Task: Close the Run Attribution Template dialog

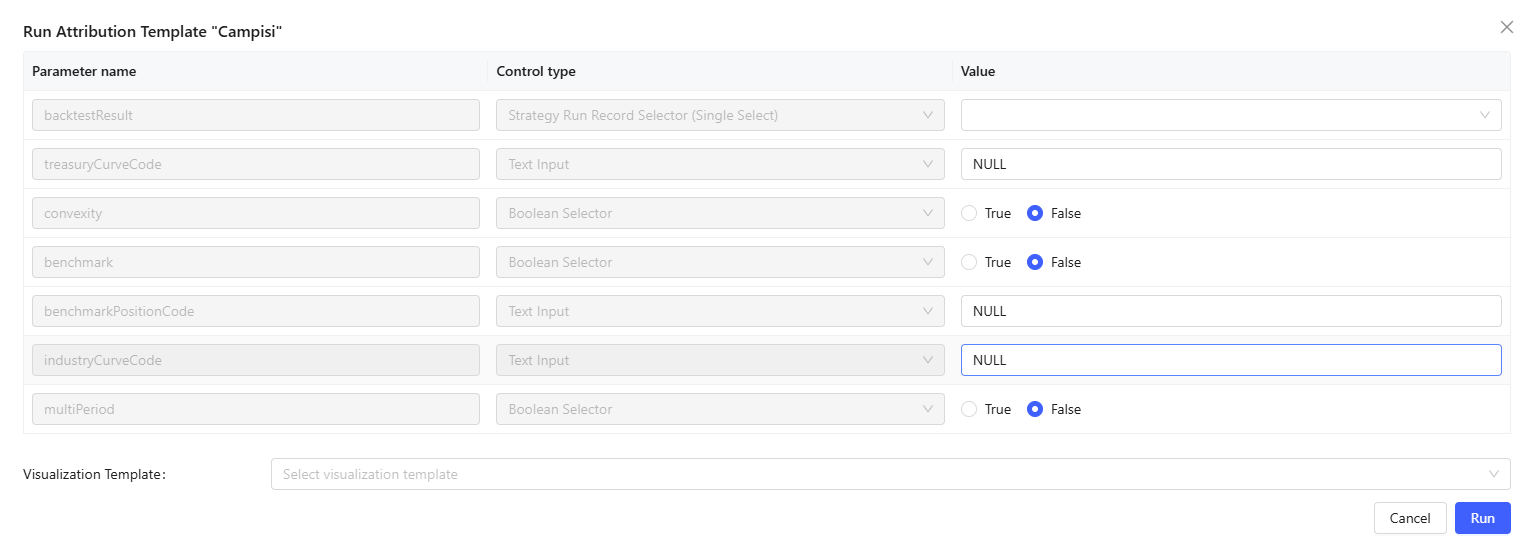Action: click(x=1506, y=28)
